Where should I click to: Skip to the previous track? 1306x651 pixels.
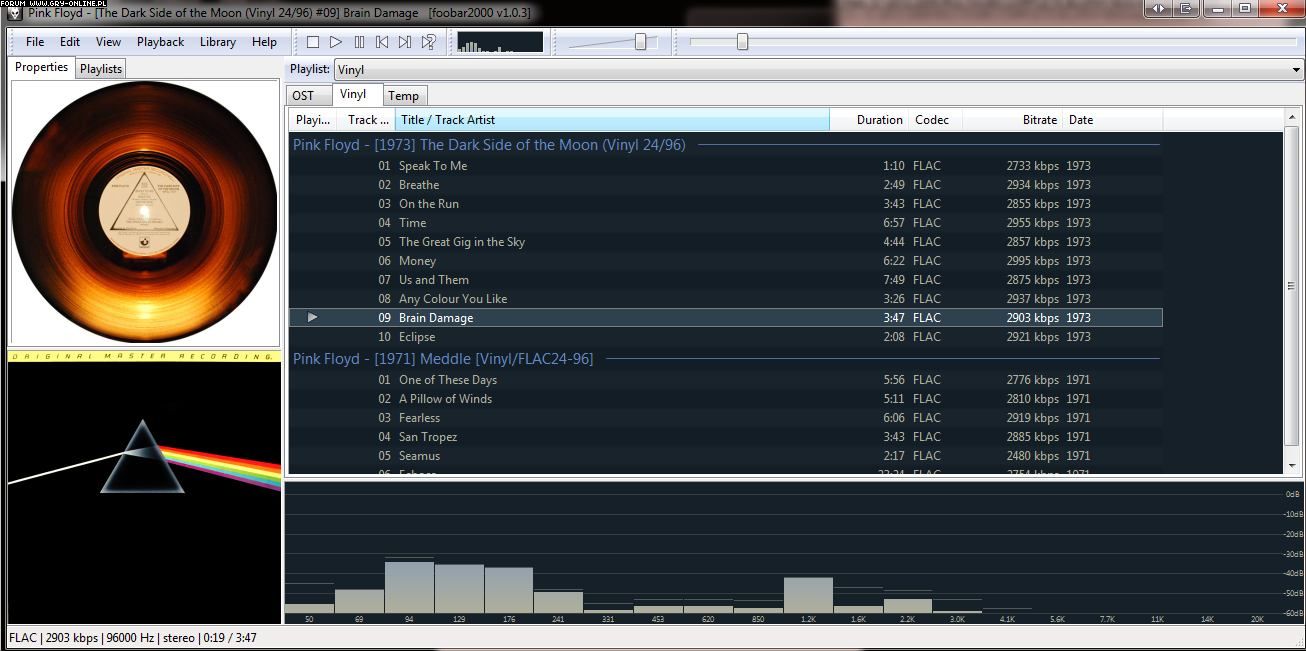pyautogui.click(x=382, y=42)
